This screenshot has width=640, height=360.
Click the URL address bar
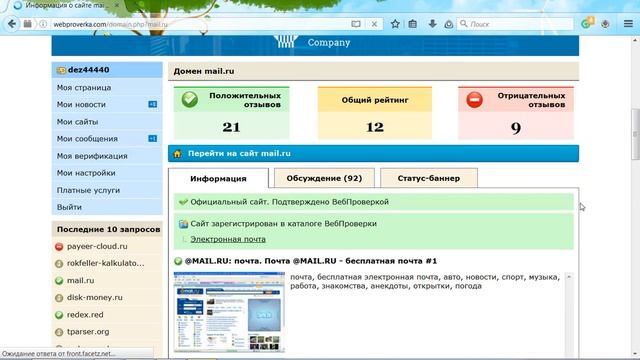coord(200,24)
